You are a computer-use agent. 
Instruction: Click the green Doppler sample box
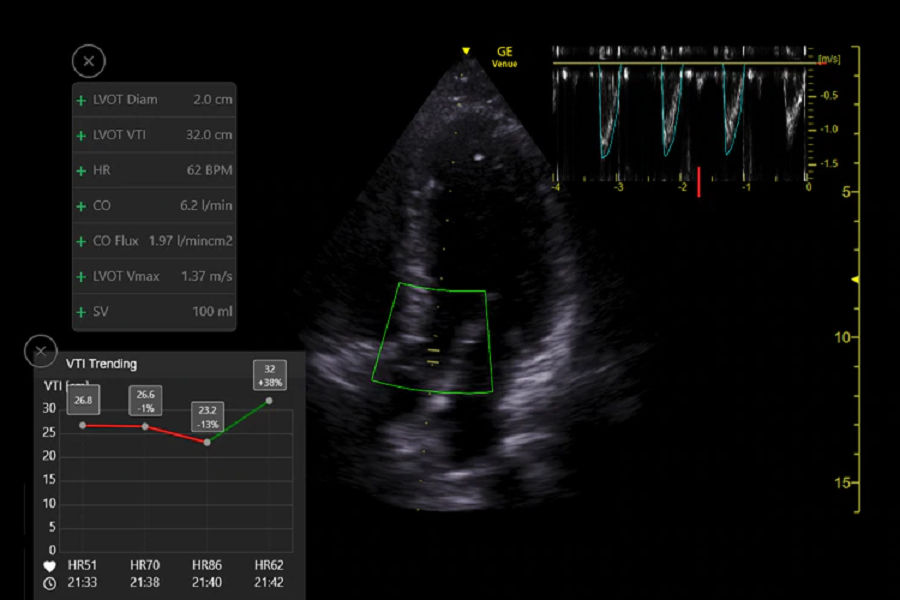[x=435, y=338]
